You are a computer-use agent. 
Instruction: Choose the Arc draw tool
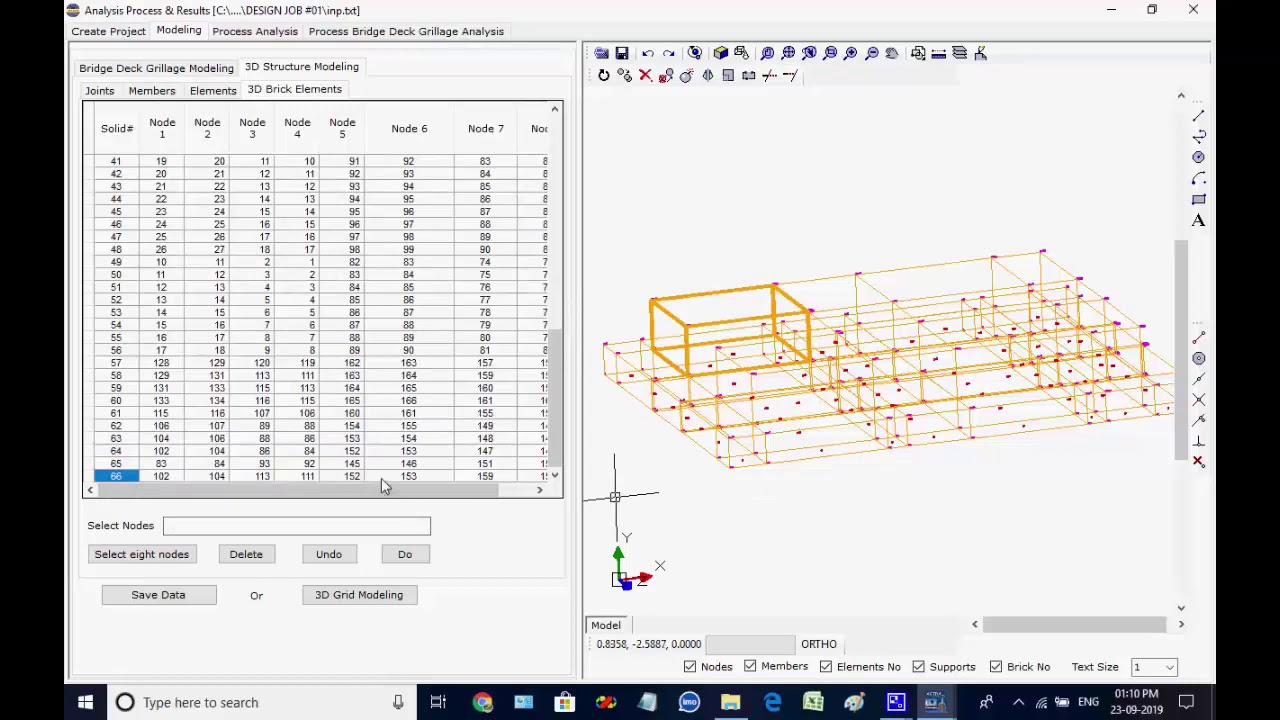pos(1198,178)
